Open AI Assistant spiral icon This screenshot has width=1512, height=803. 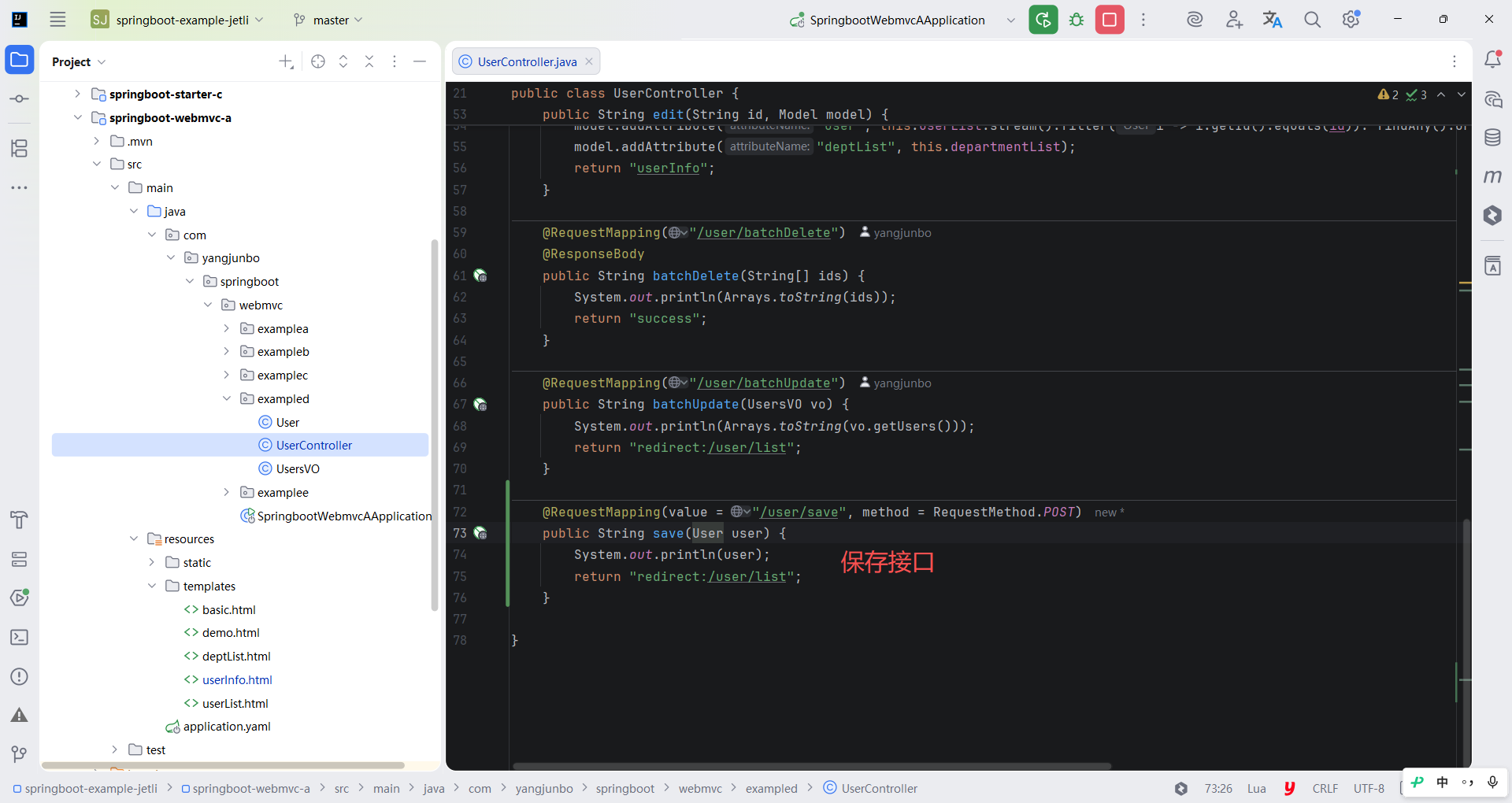(1195, 20)
